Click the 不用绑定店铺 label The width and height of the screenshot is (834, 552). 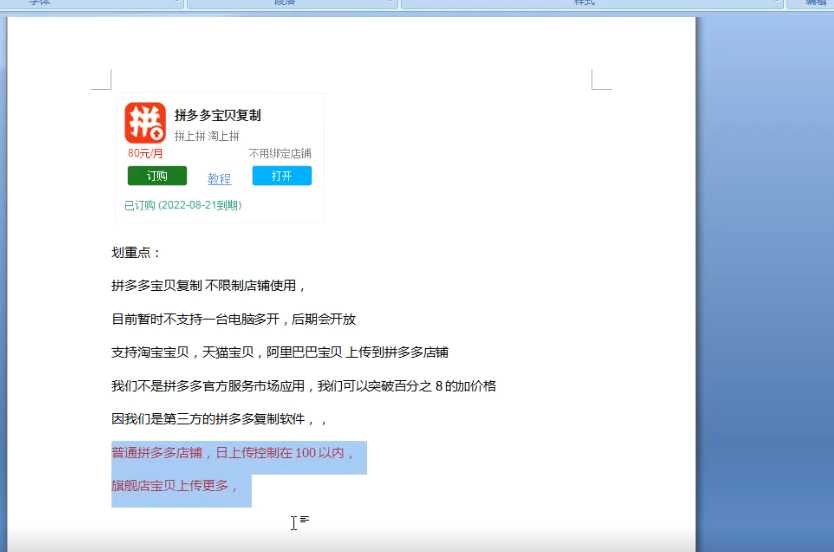tap(280, 153)
